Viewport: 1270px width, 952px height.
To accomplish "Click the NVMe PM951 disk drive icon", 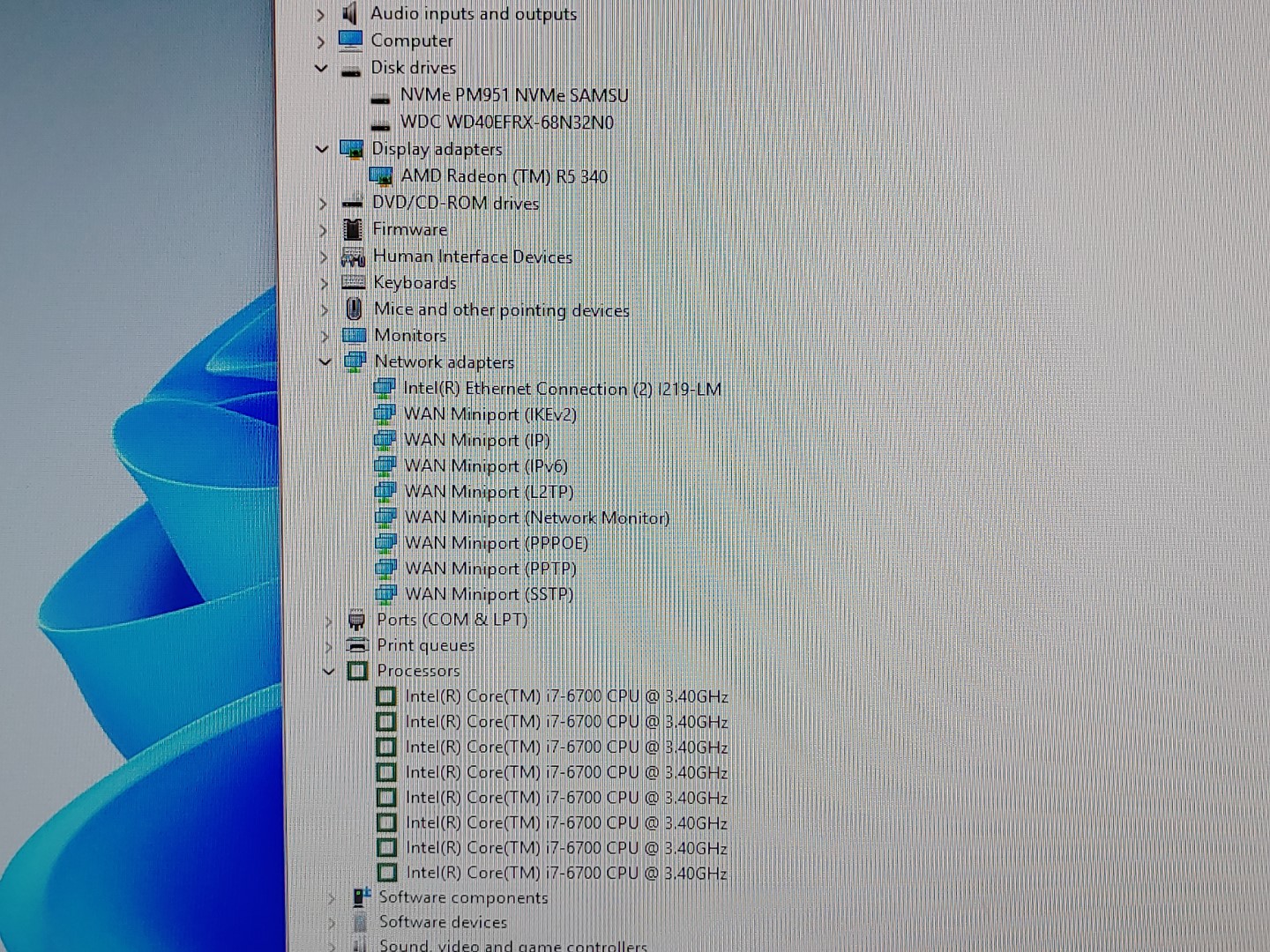I will [380, 97].
